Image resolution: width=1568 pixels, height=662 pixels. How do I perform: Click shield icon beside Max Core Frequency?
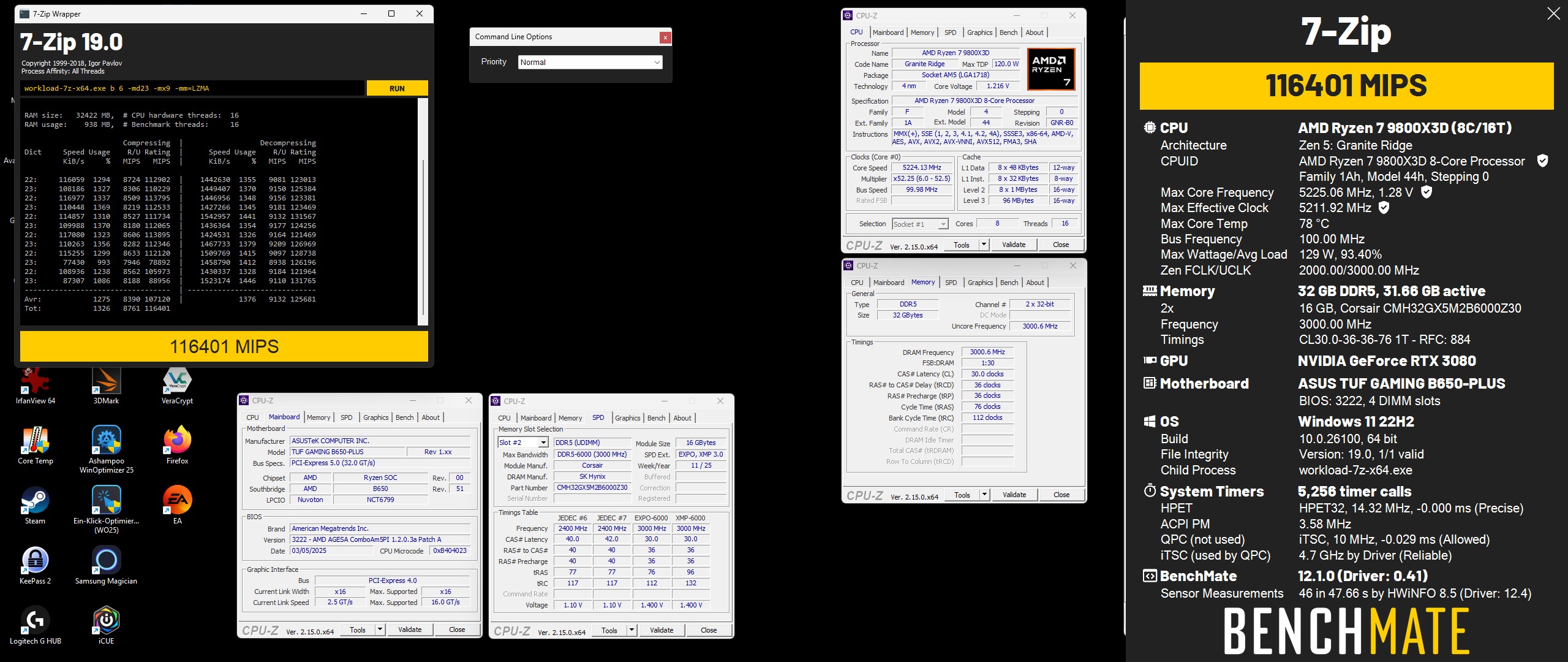pyautogui.click(x=1426, y=192)
